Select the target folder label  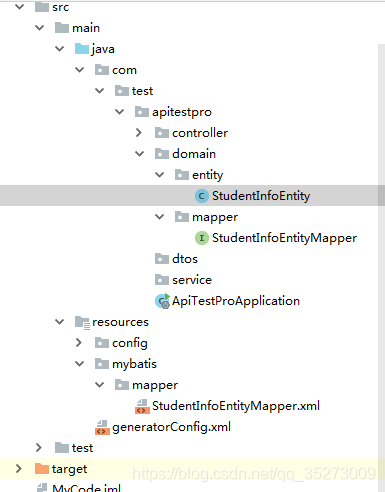pos(69,469)
